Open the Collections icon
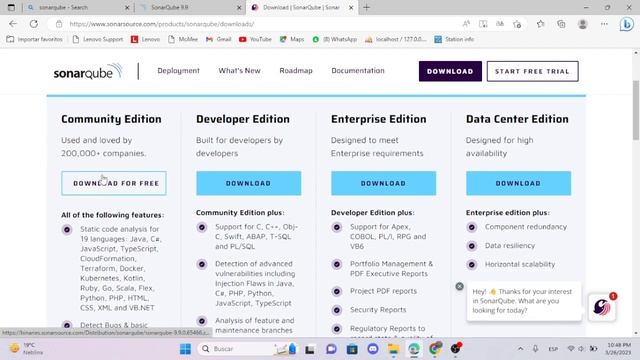The width and height of the screenshot is (640, 360). [x=561, y=24]
